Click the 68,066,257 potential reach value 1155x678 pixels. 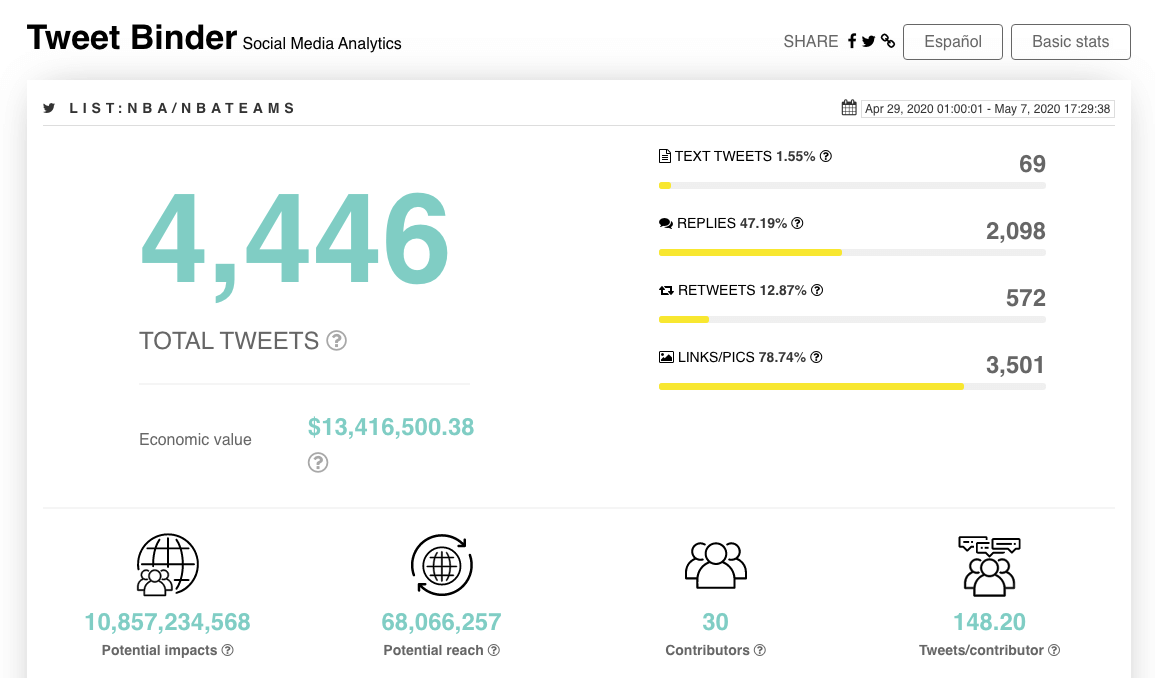[441, 622]
